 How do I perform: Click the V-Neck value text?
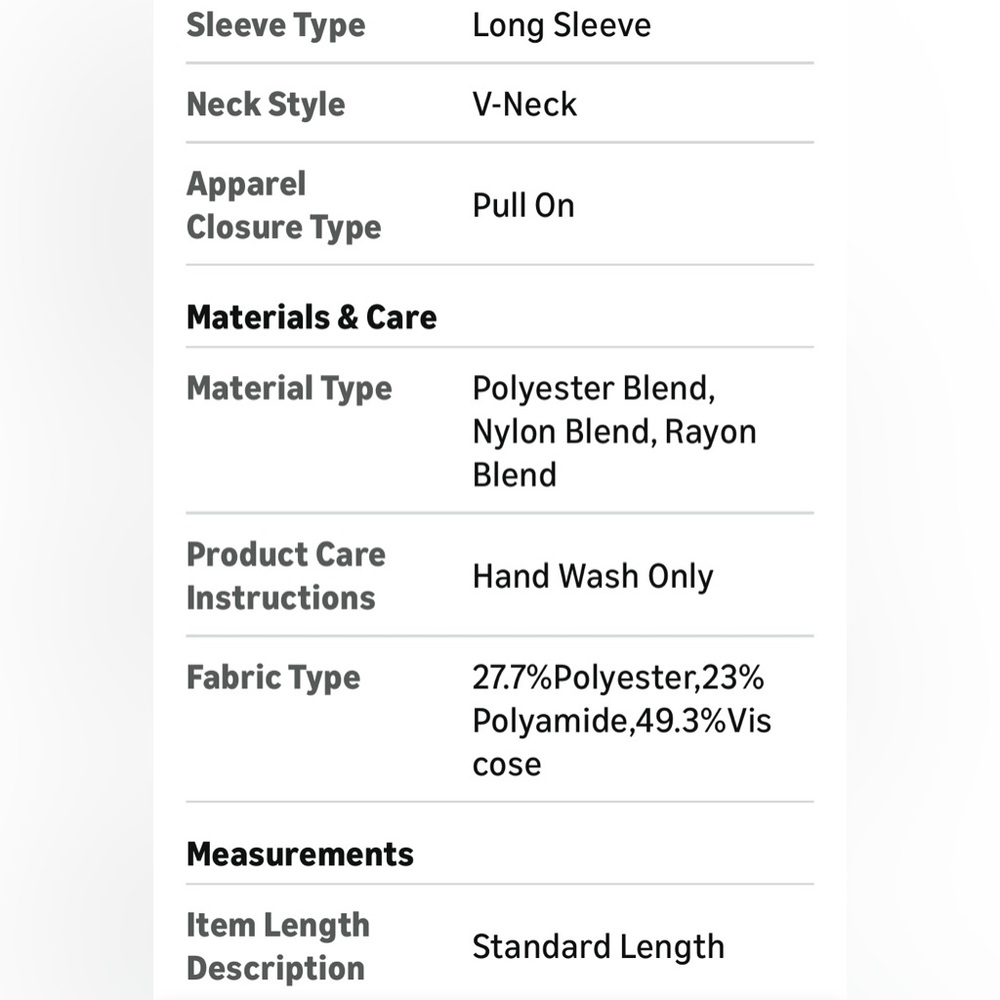tap(524, 105)
